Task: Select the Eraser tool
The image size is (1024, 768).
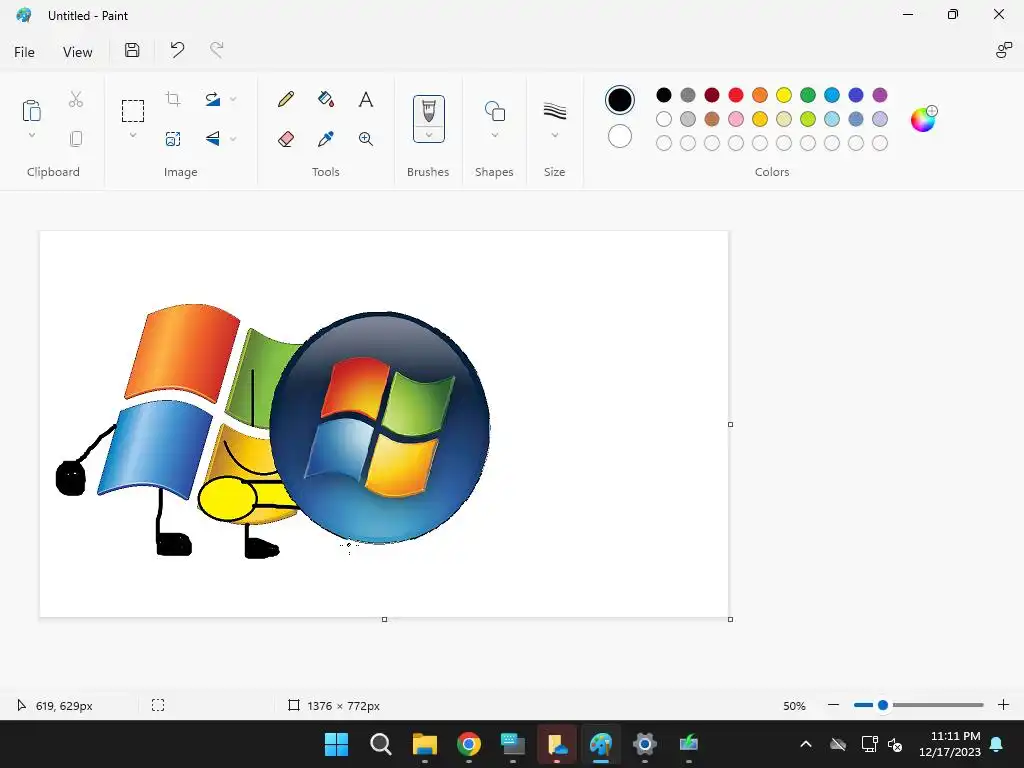Action: (286, 138)
